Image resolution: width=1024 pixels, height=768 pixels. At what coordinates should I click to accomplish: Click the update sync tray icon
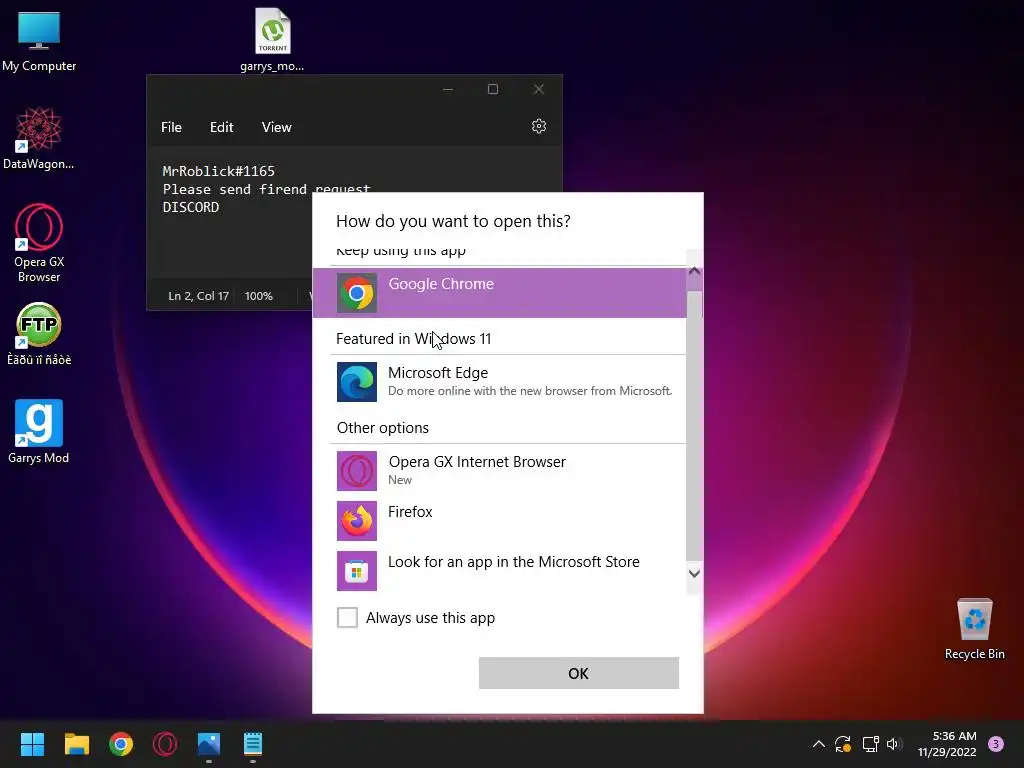pyautogui.click(x=843, y=744)
